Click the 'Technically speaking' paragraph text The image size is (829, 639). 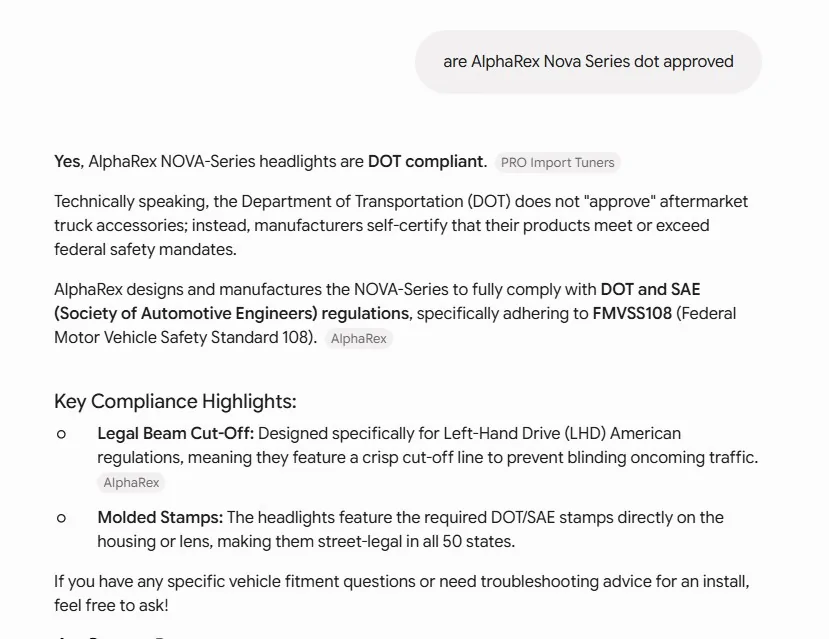(x=401, y=225)
